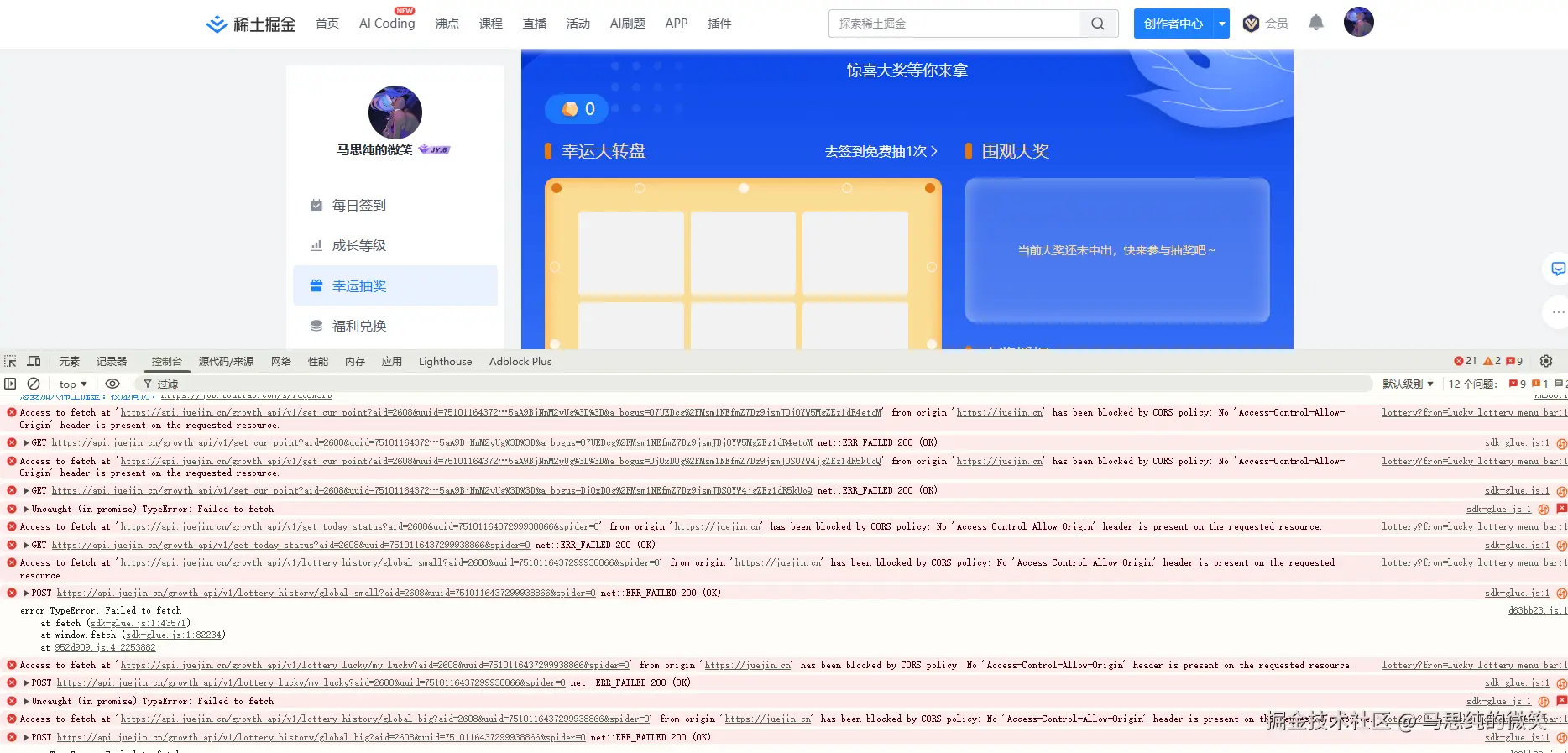Expand the first Uncaught TypeError row
Viewport: 1568px width, 753px height.
(26, 509)
